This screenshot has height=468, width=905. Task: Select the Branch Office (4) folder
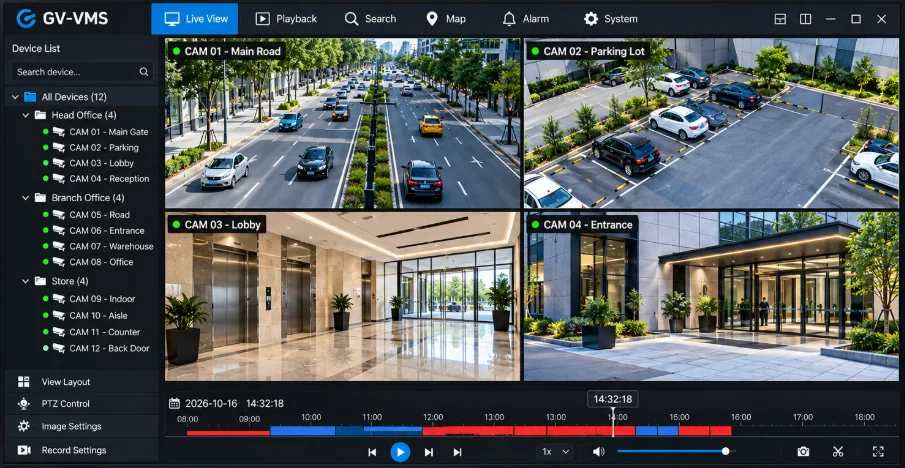coord(80,198)
